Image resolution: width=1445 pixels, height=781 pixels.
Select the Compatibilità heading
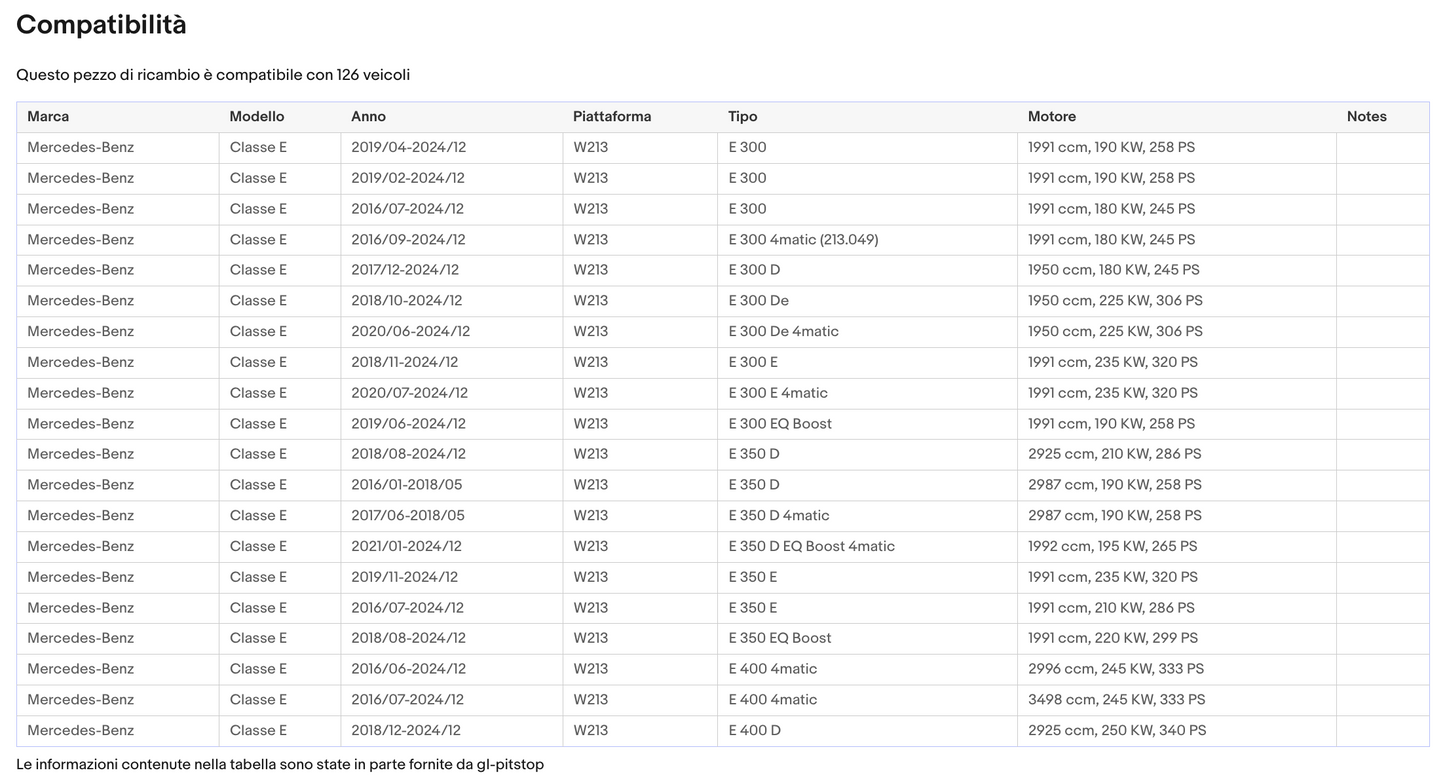tap(101, 25)
